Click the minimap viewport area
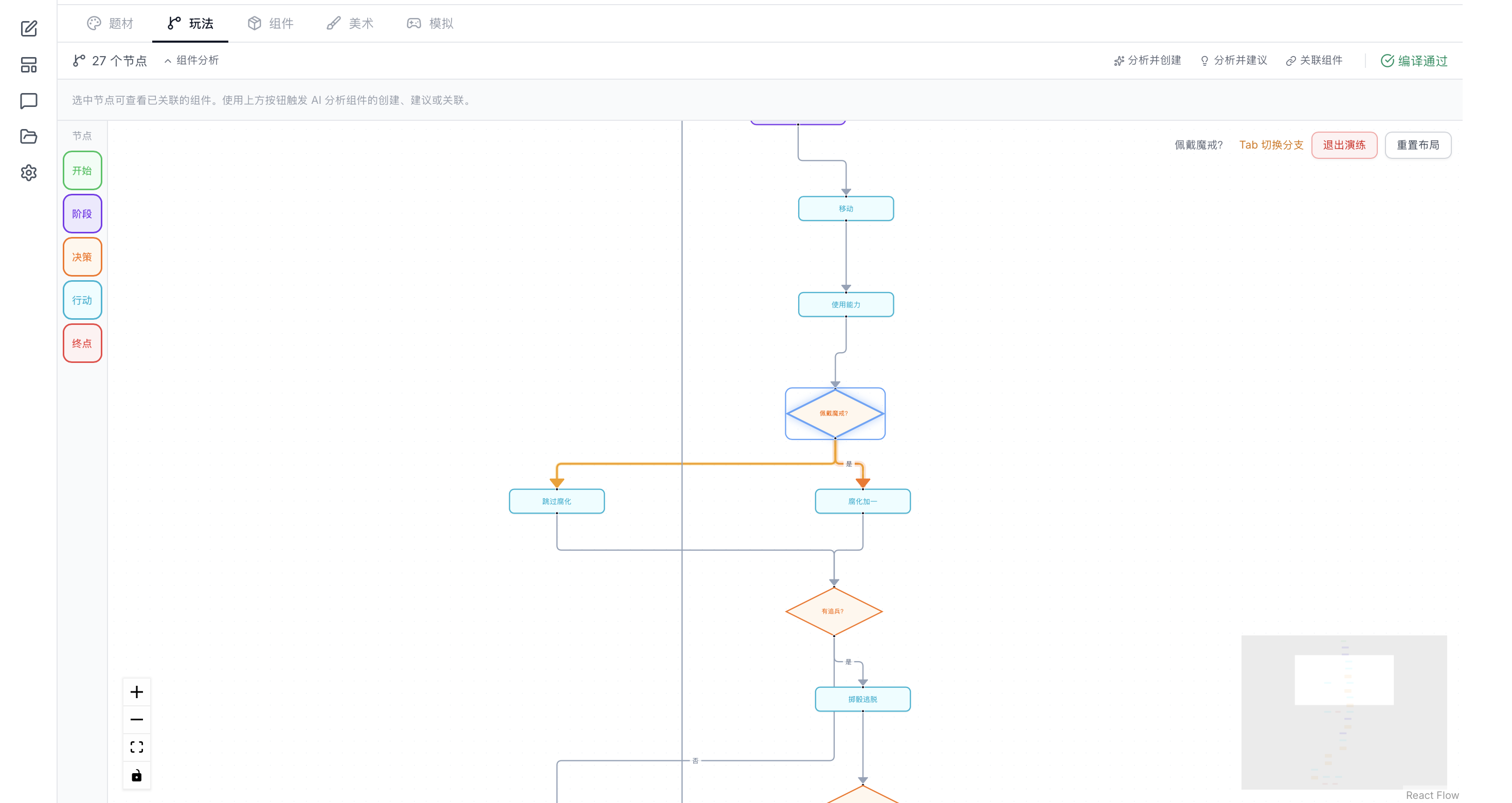This screenshot has height=803, width=1512. click(1344, 680)
